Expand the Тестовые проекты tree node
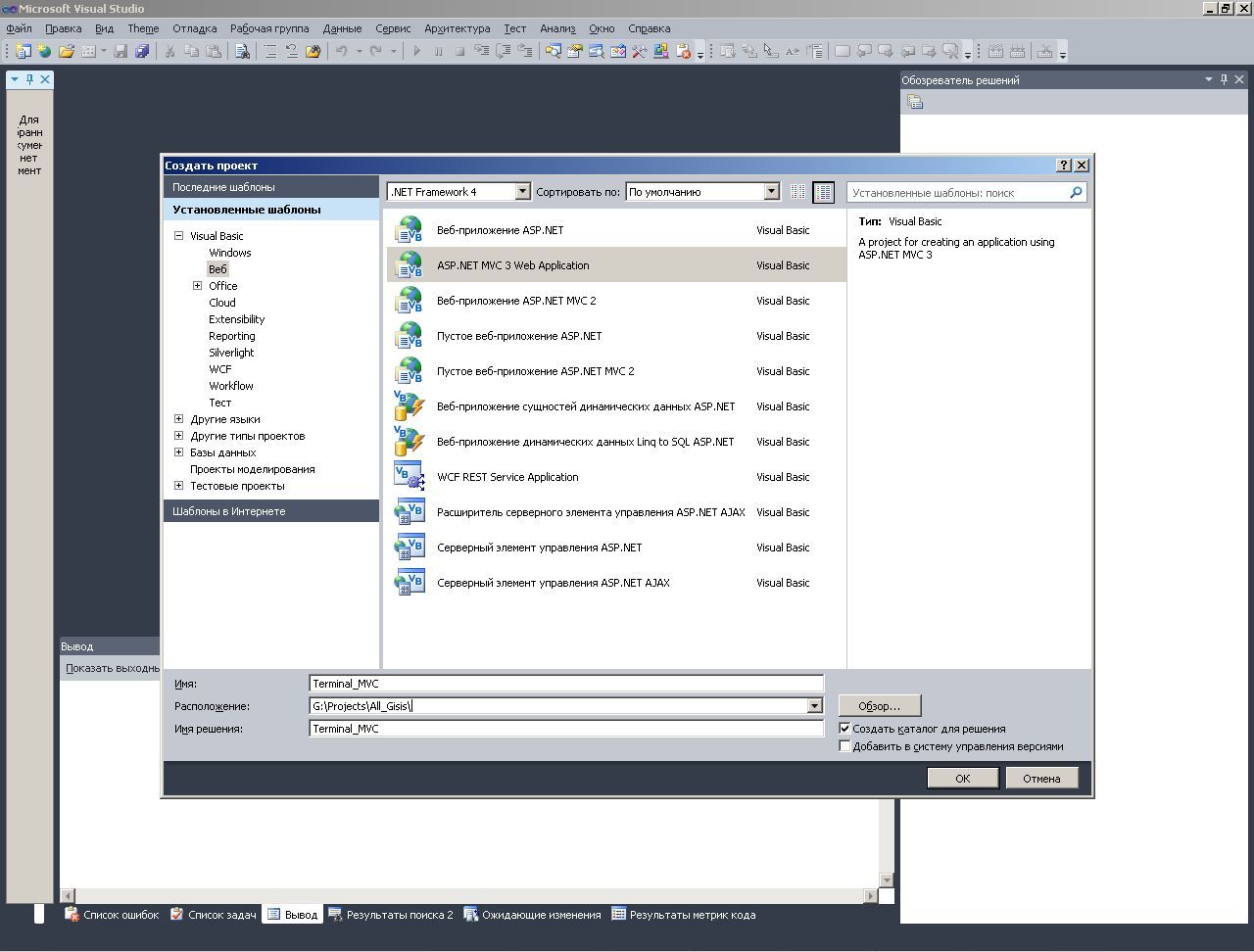The image size is (1254, 952). pyautogui.click(x=179, y=486)
